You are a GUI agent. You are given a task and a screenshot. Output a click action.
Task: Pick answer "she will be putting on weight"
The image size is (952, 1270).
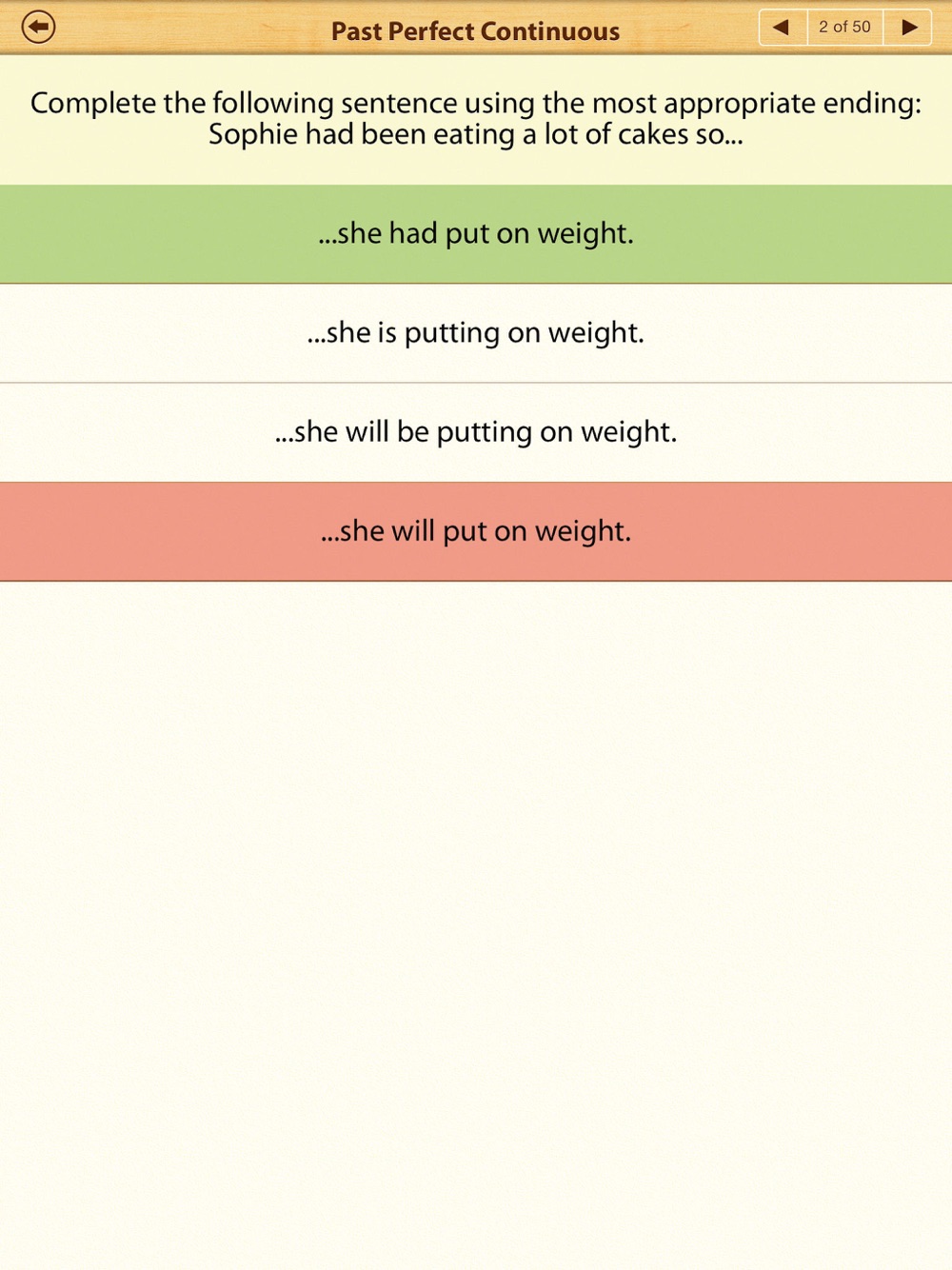[476, 432]
